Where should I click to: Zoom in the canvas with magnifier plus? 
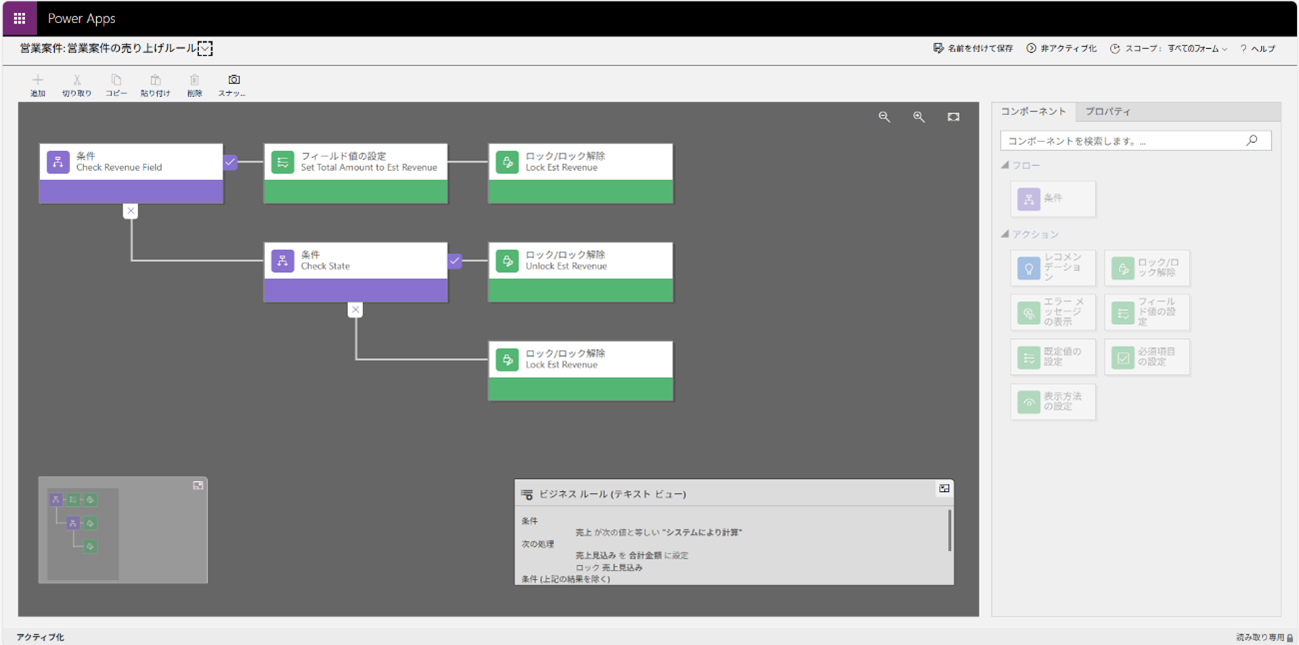tap(919, 117)
